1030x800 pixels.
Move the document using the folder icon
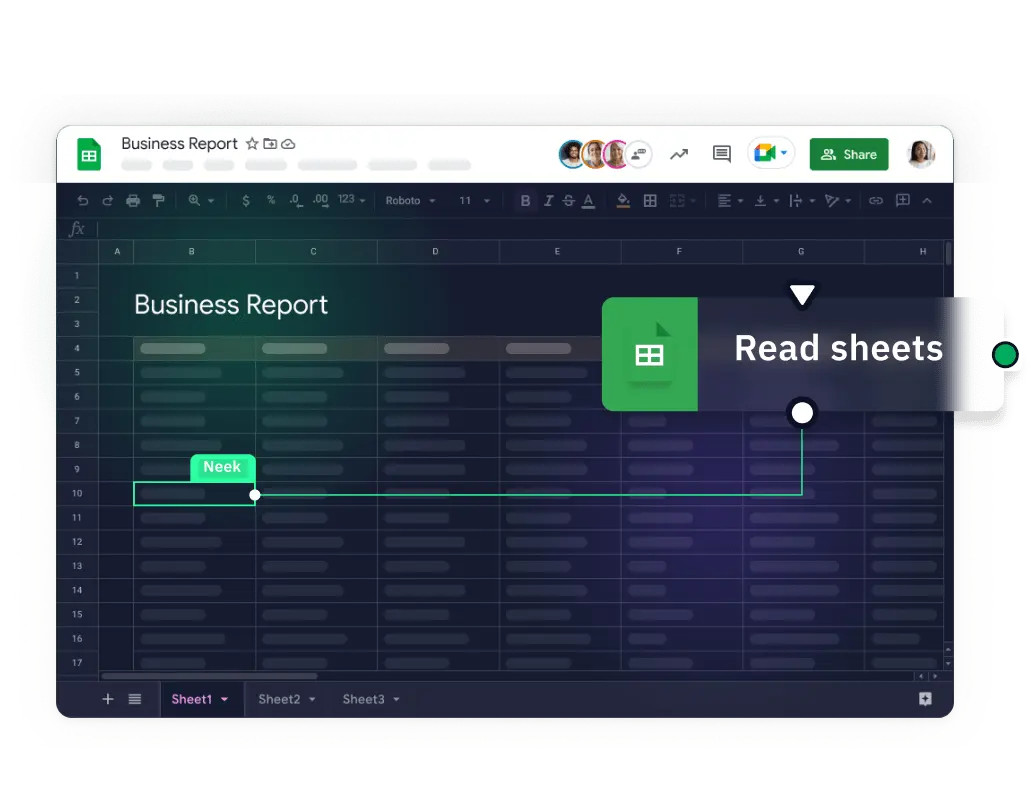click(270, 144)
